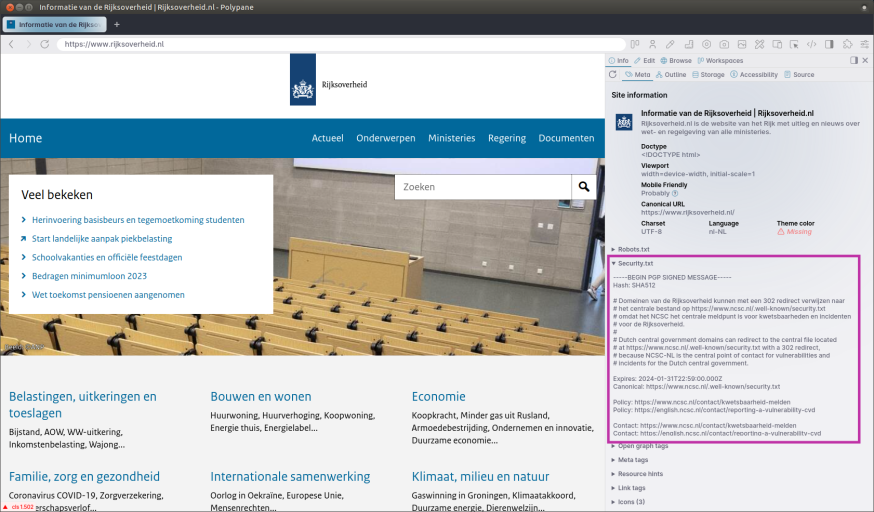Expand the Meta tags section

pyautogui.click(x=629, y=460)
